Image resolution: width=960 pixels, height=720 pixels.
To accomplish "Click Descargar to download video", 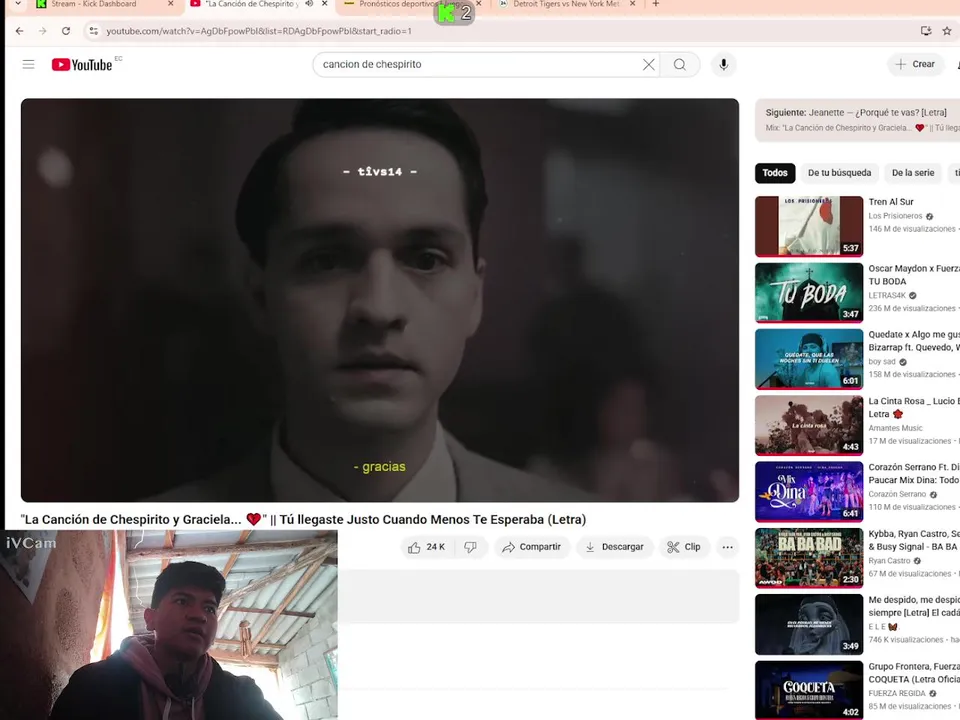I will pos(615,547).
